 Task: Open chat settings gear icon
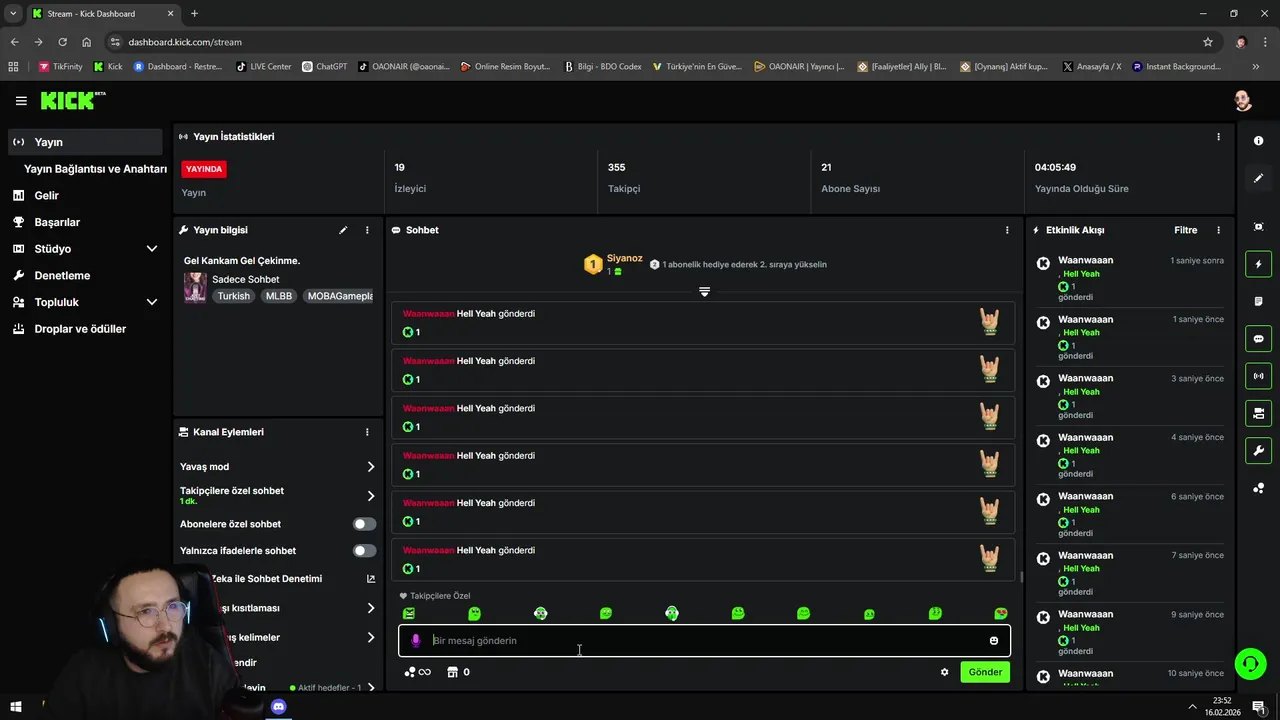(x=944, y=672)
